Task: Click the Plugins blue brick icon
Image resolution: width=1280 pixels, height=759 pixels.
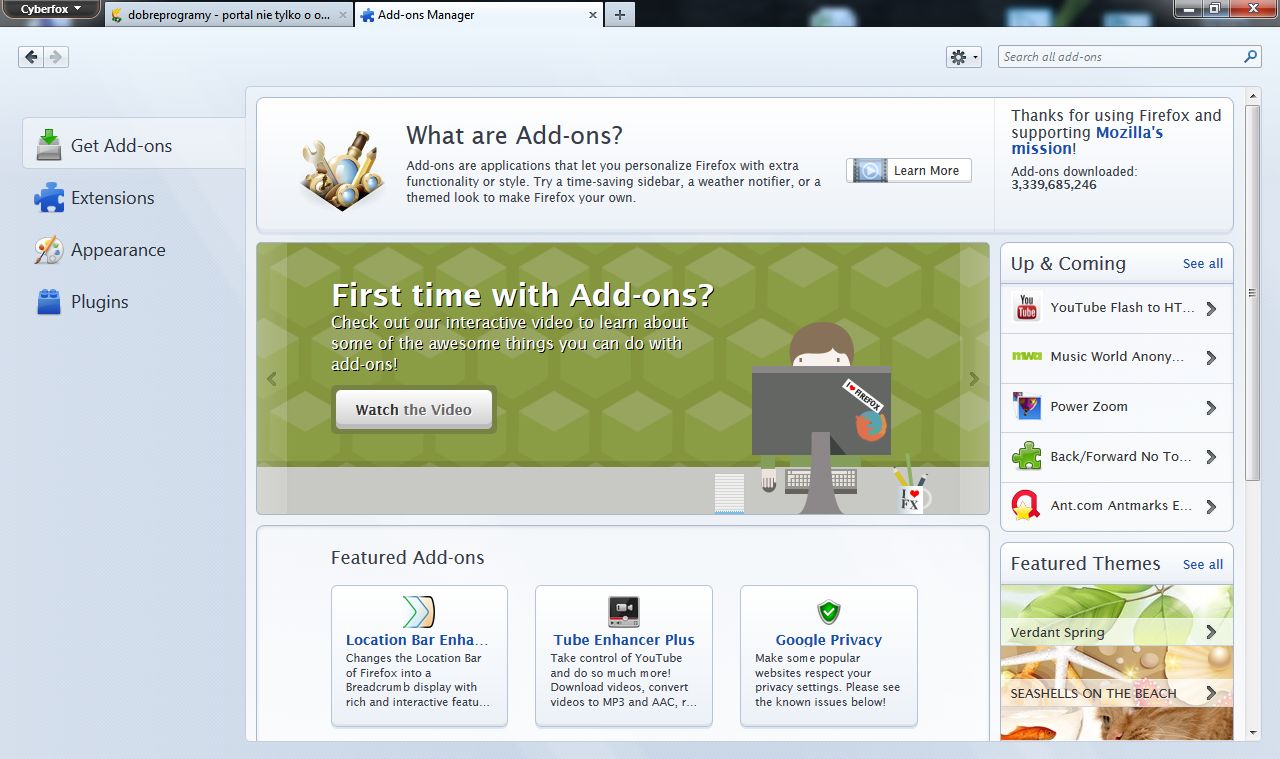Action: pyautogui.click(x=49, y=302)
